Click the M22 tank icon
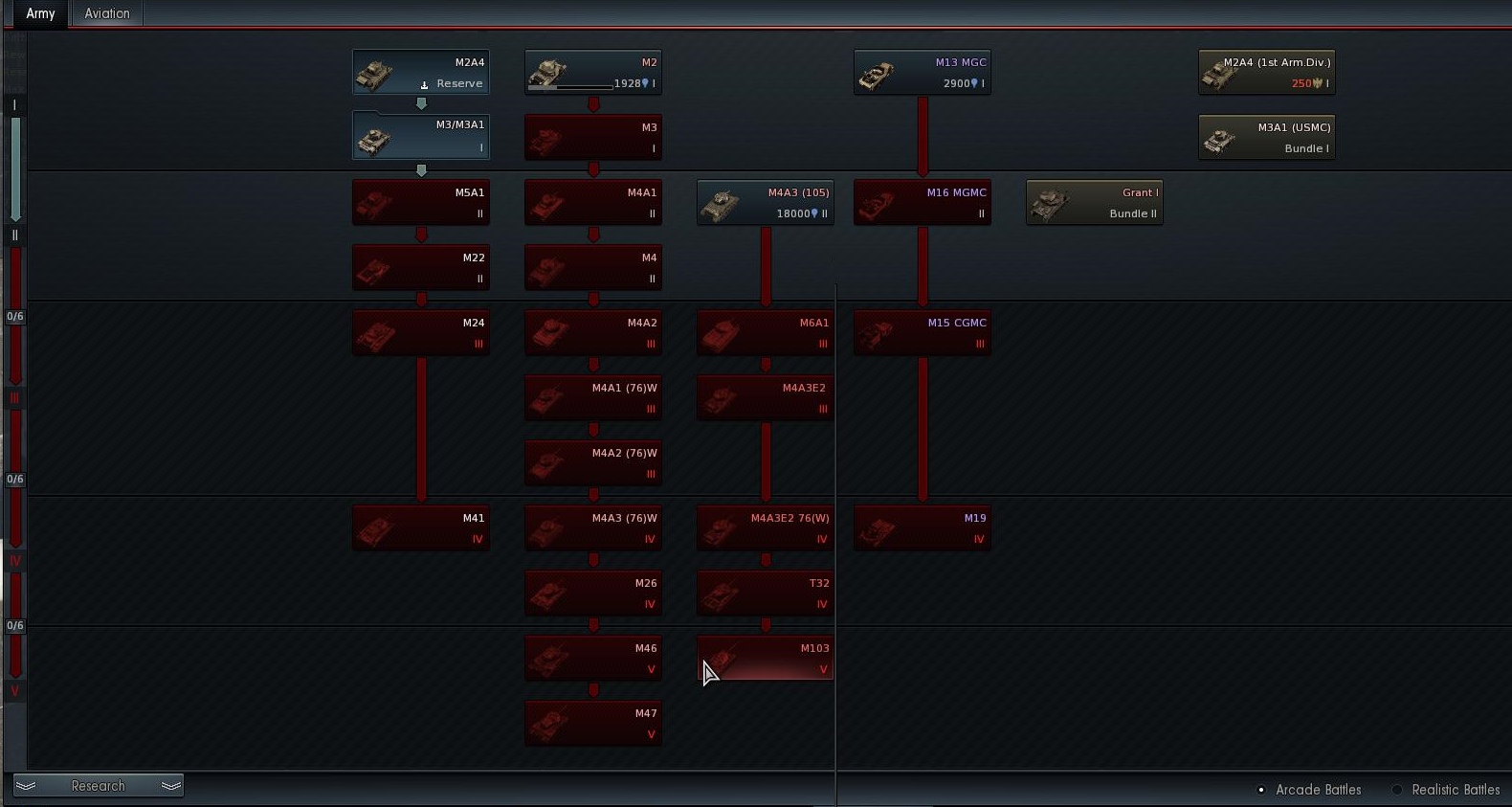 (375, 270)
